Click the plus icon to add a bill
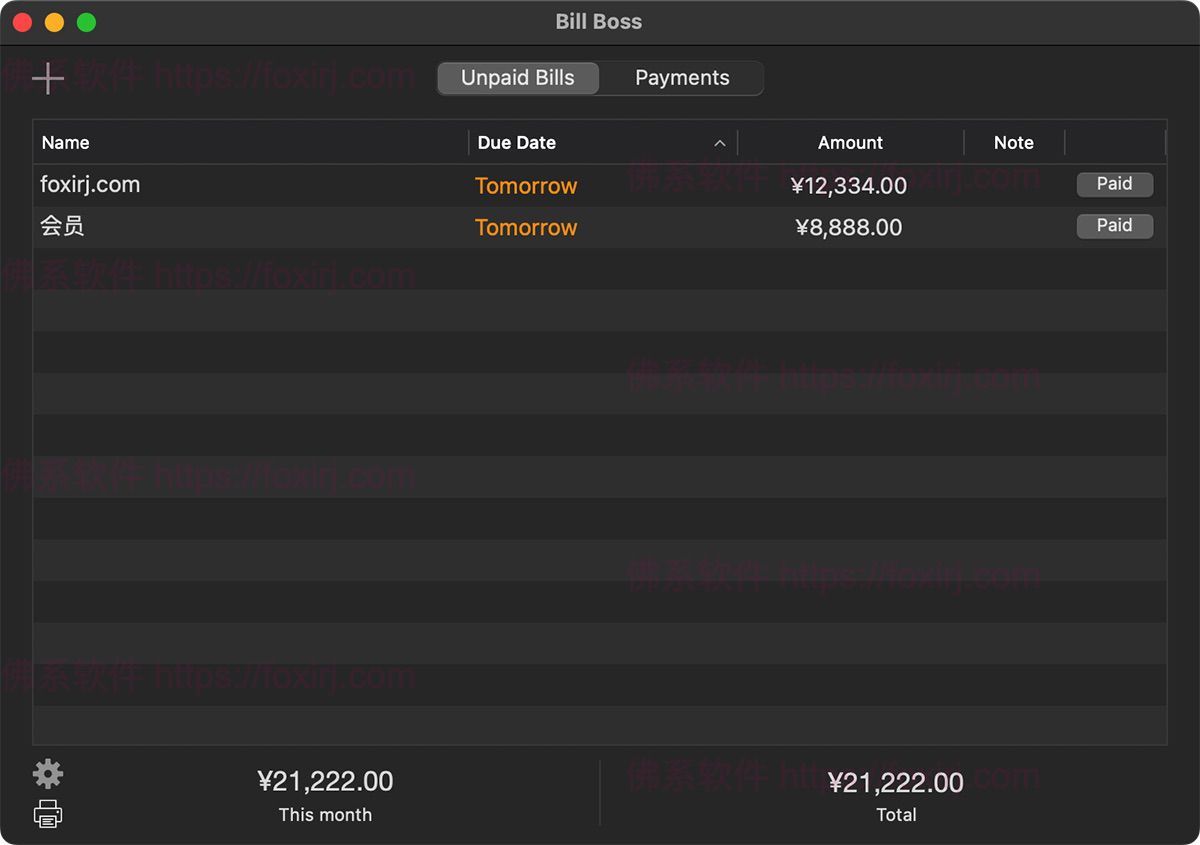Image resolution: width=1200 pixels, height=845 pixels. 48,78
